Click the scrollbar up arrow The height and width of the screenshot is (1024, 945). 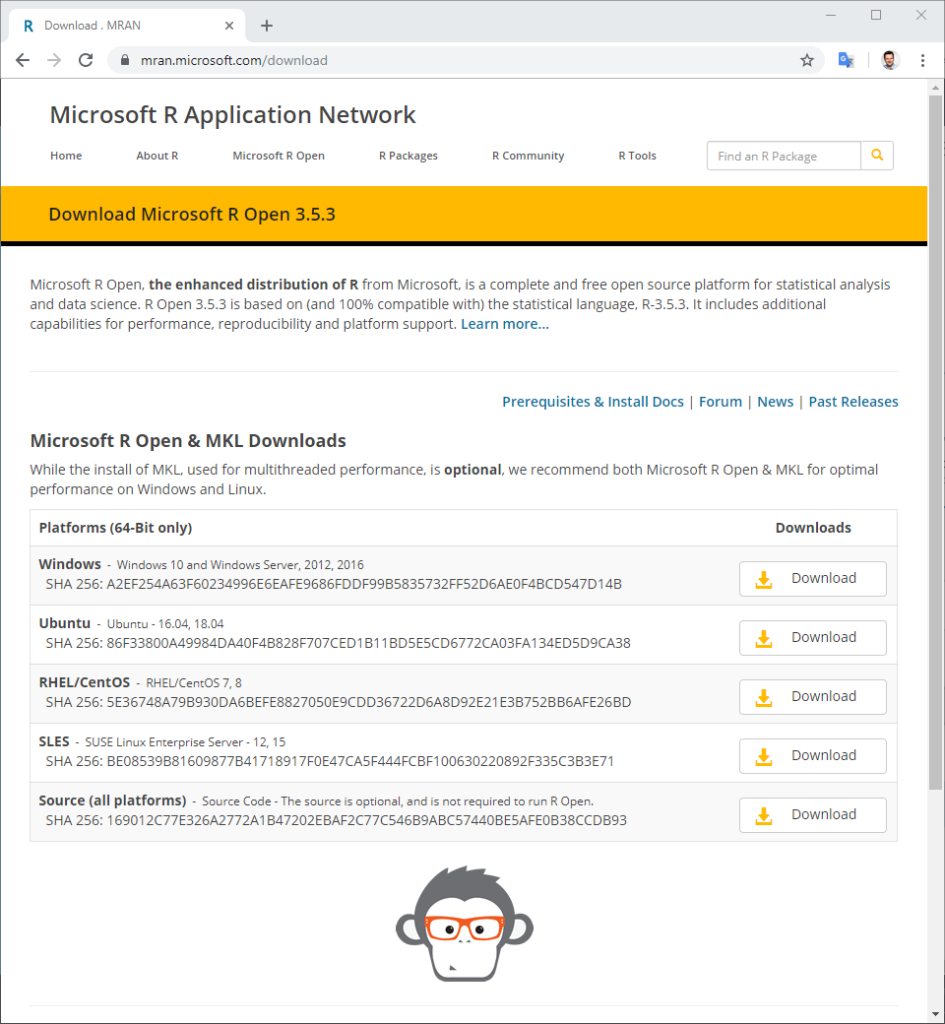936,88
